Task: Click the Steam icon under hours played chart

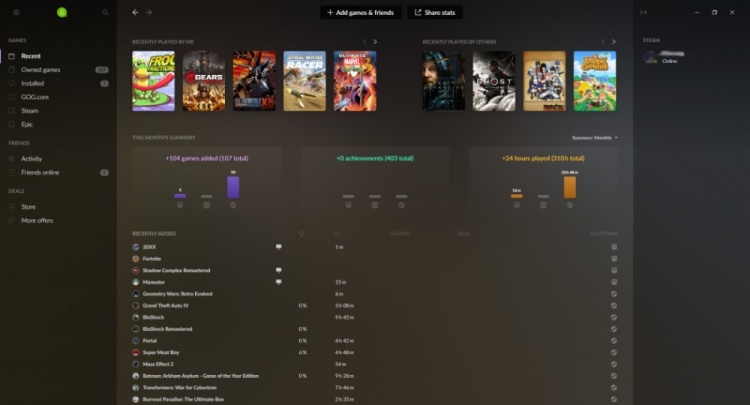Action: (x=570, y=205)
